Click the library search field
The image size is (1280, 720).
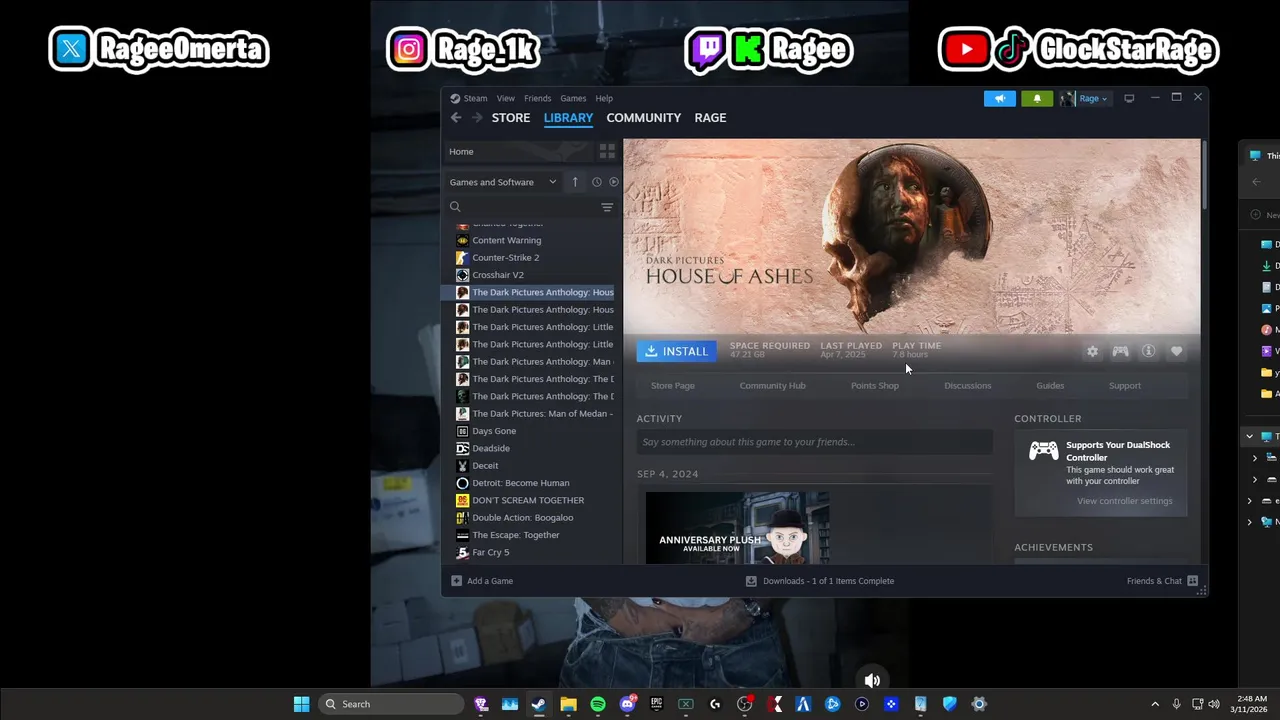point(520,207)
